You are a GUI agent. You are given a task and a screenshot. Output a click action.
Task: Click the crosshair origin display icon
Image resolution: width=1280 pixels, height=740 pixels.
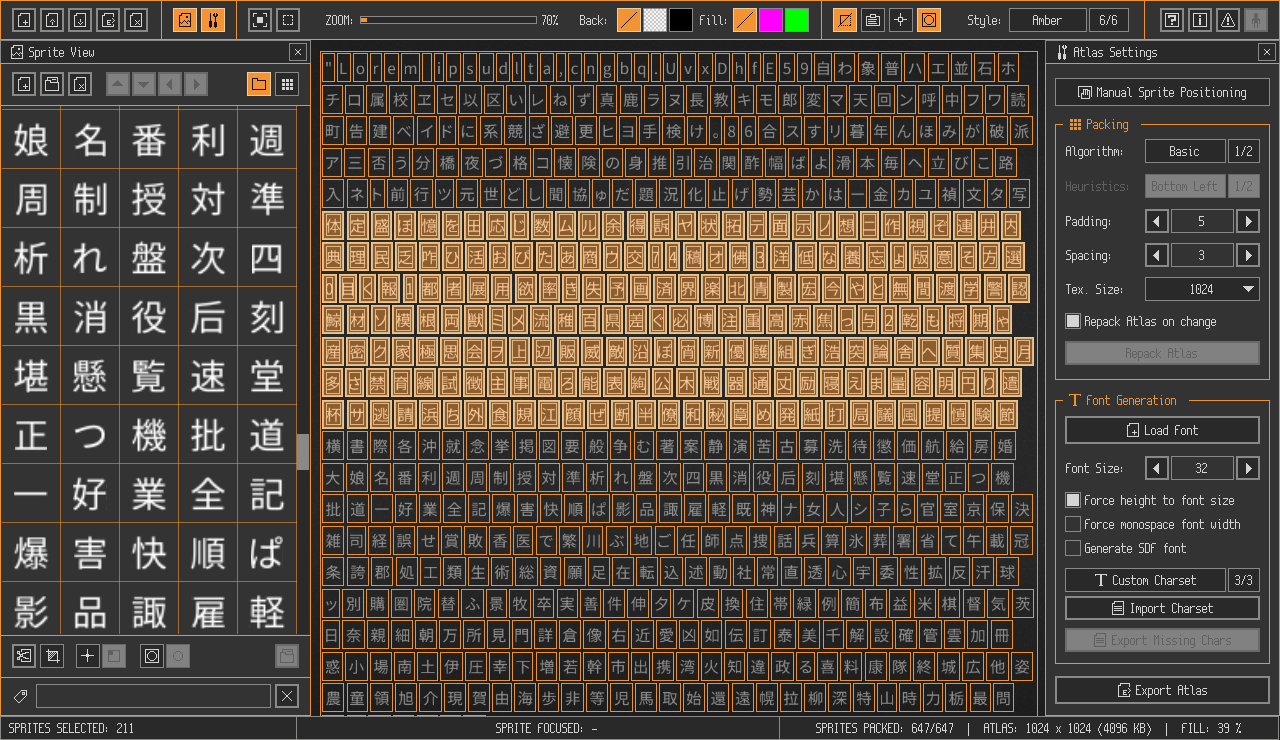[901, 20]
